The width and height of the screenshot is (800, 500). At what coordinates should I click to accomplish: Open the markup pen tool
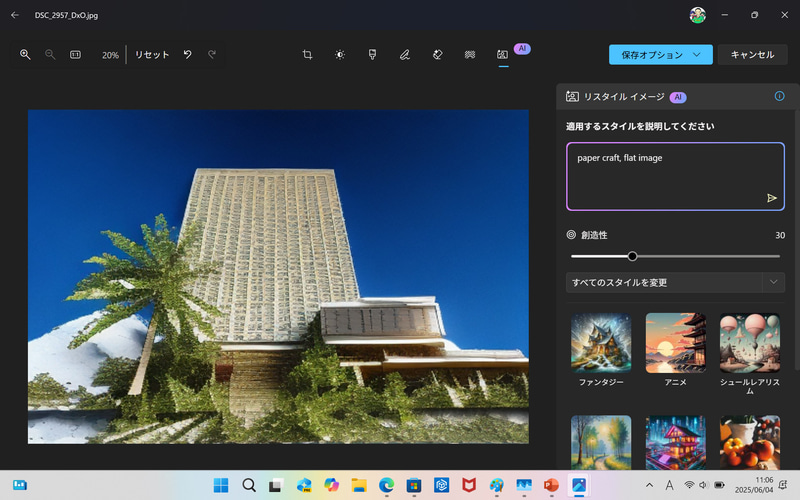pos(405,54)
